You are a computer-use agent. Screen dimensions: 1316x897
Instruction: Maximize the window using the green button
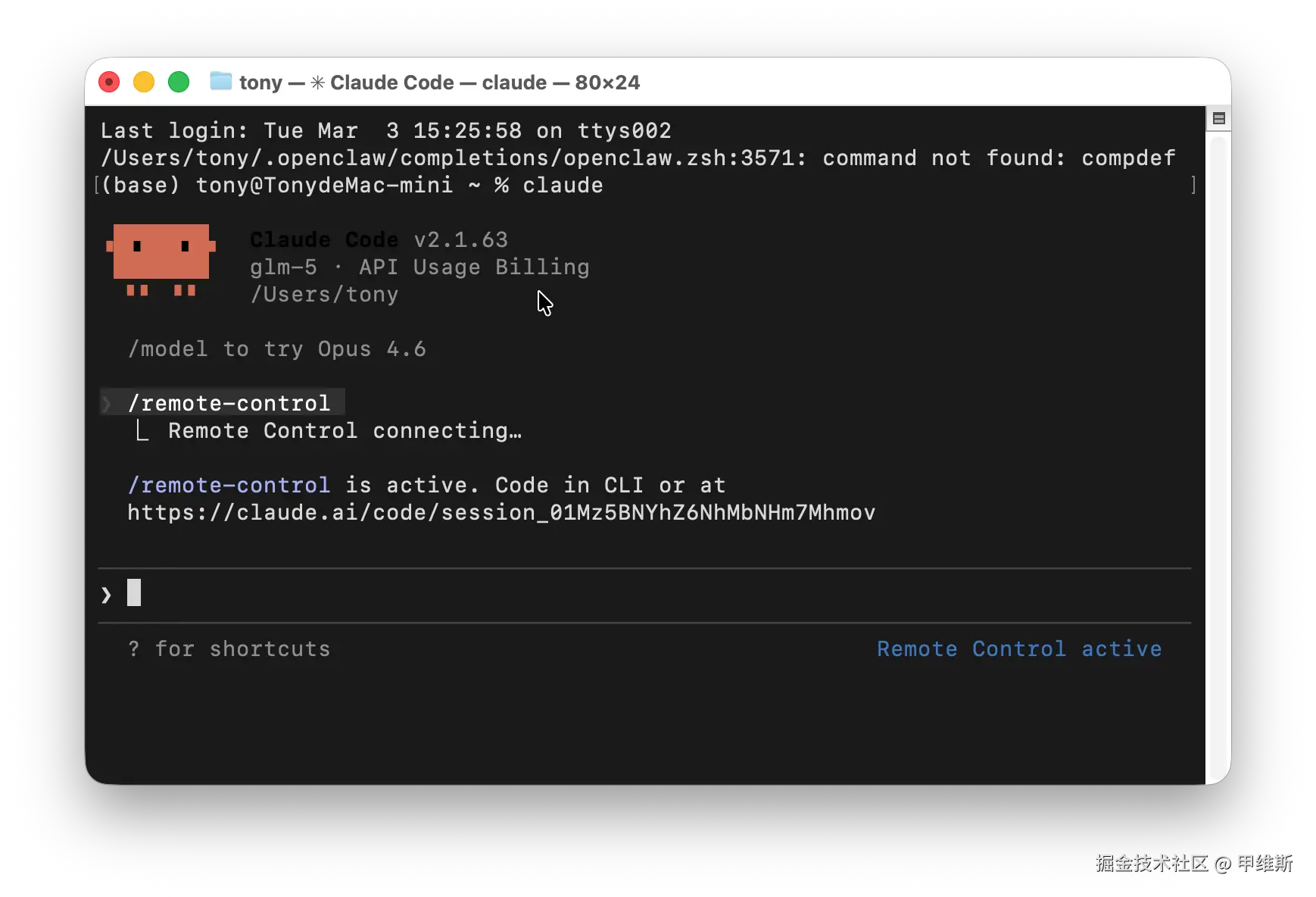click(x=179, y=82)
